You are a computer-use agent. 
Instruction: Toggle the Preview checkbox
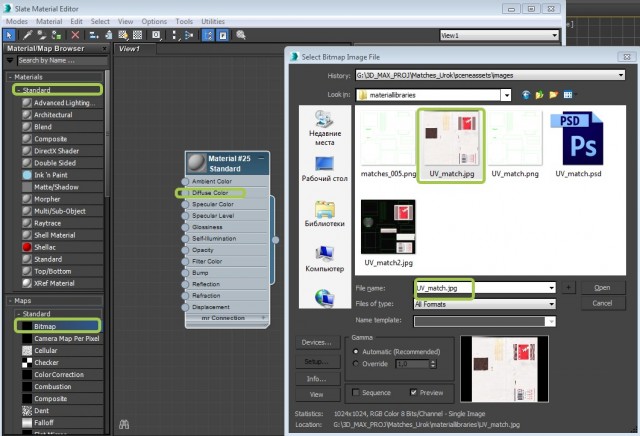412,394
